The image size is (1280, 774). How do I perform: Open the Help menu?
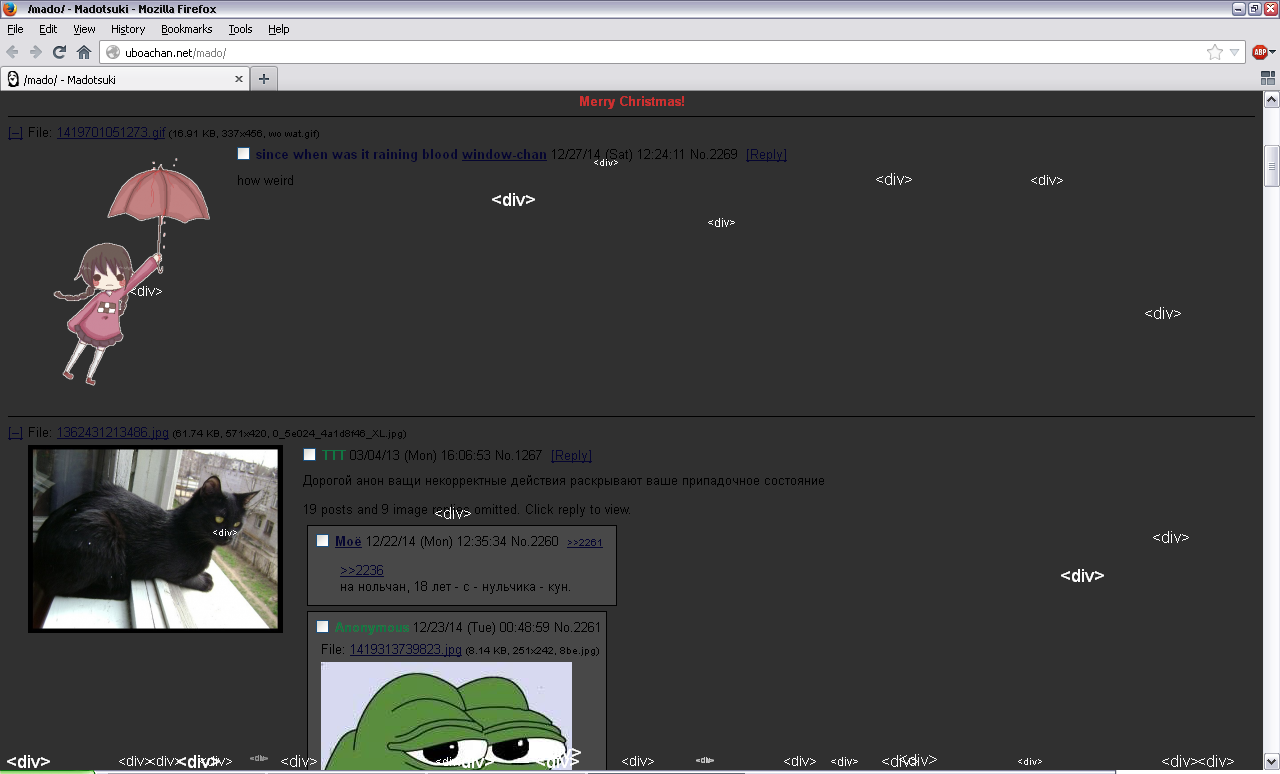(279, 29)
